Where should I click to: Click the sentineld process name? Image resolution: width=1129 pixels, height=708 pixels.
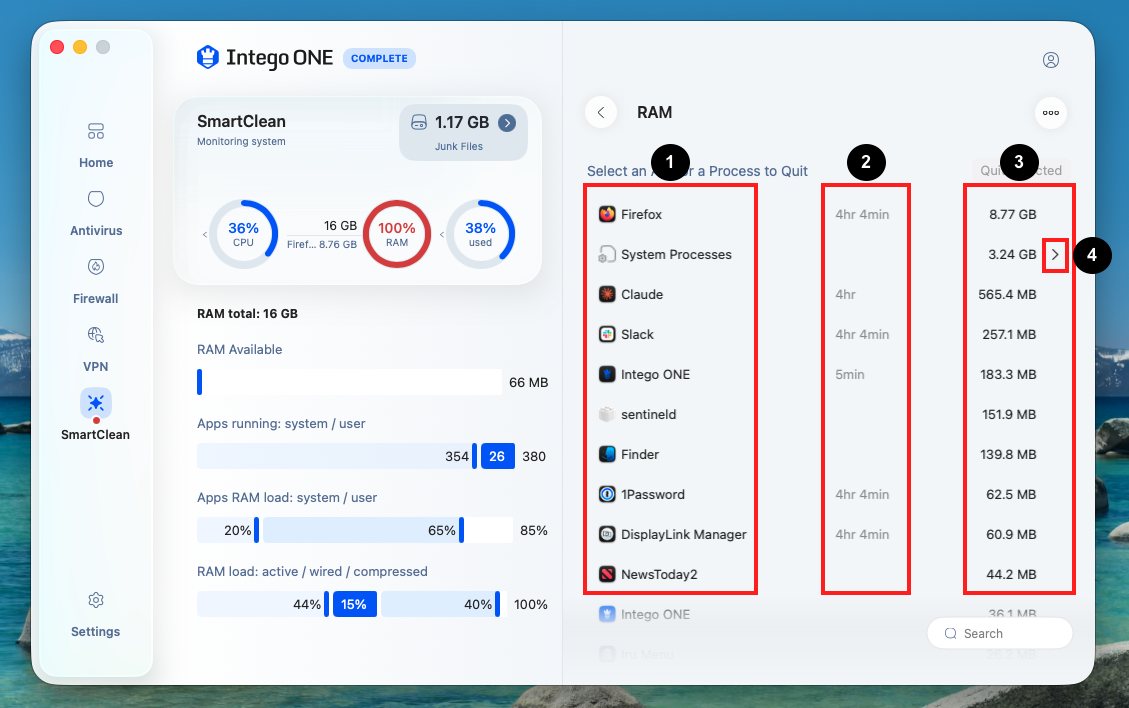(648, 415)
